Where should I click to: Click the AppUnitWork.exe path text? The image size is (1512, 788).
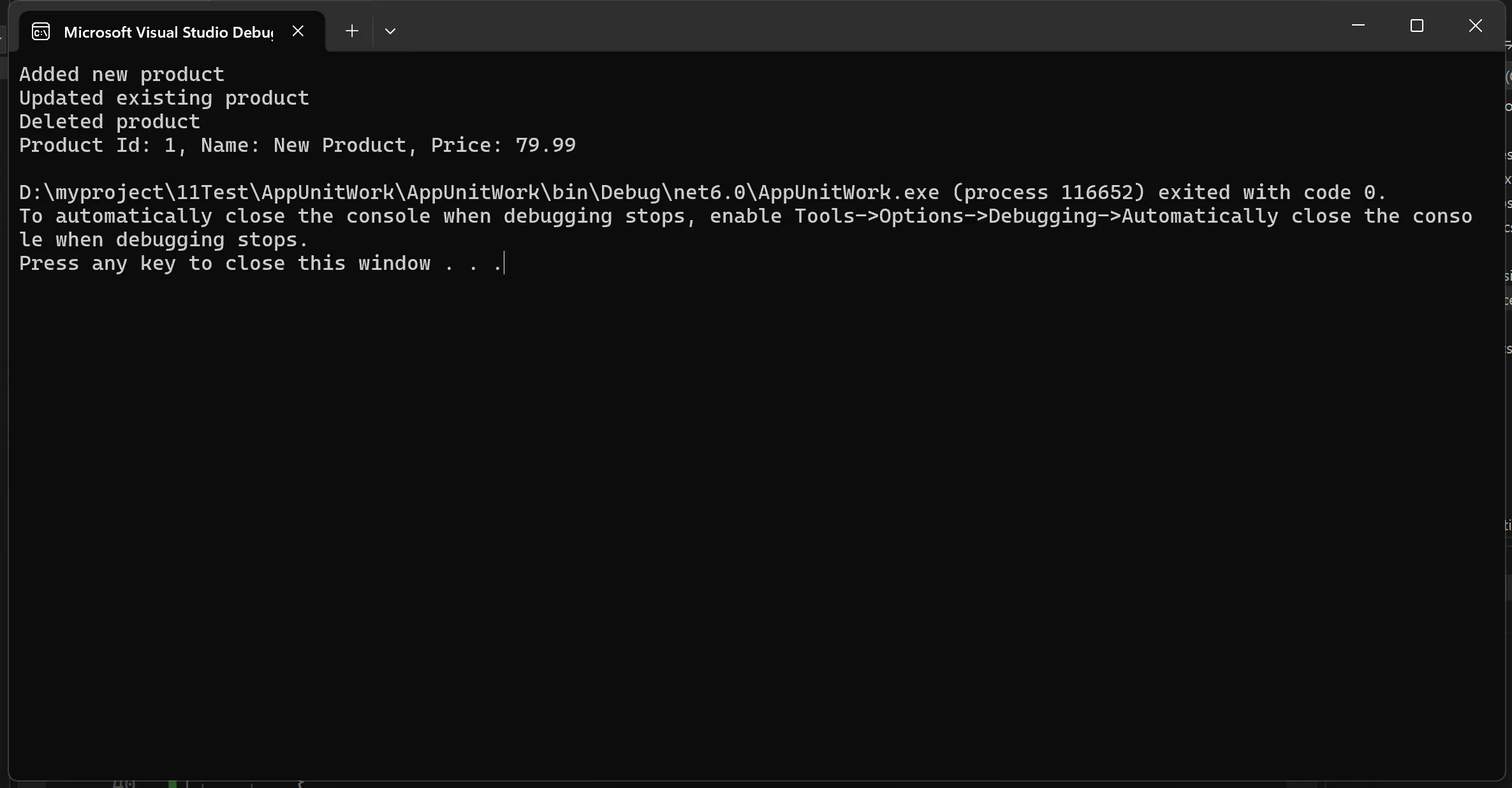478,193
